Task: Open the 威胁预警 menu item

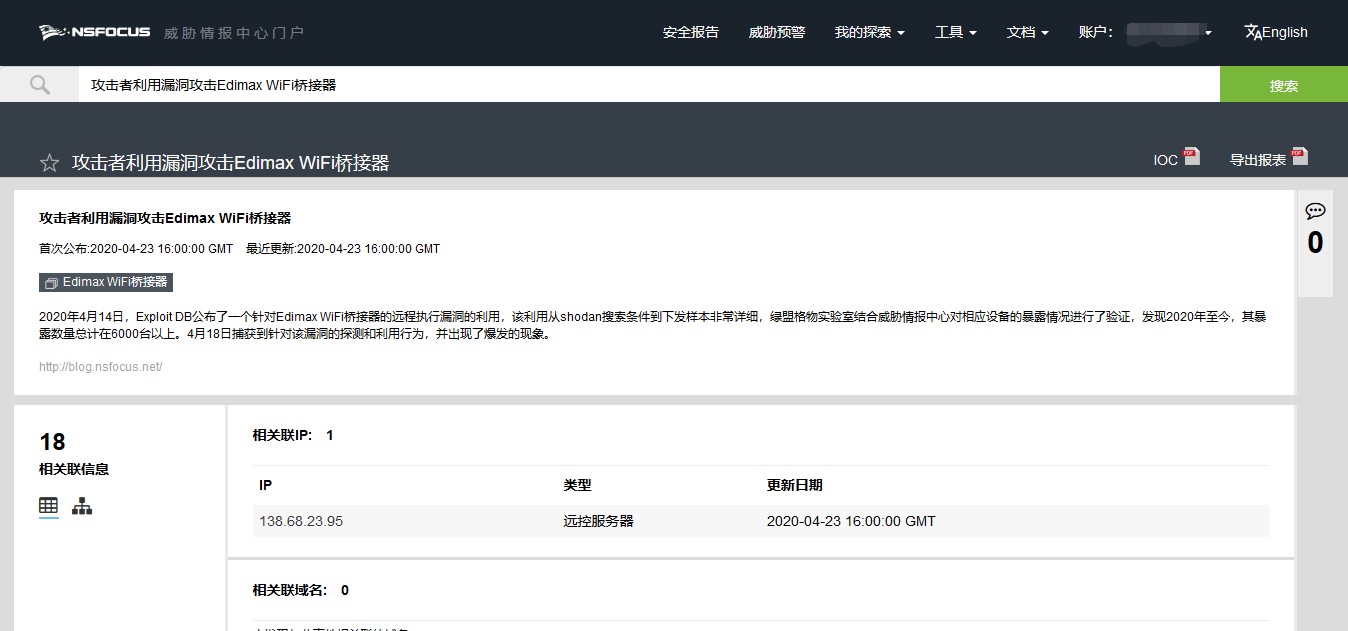Action: [x=776, y=32]
